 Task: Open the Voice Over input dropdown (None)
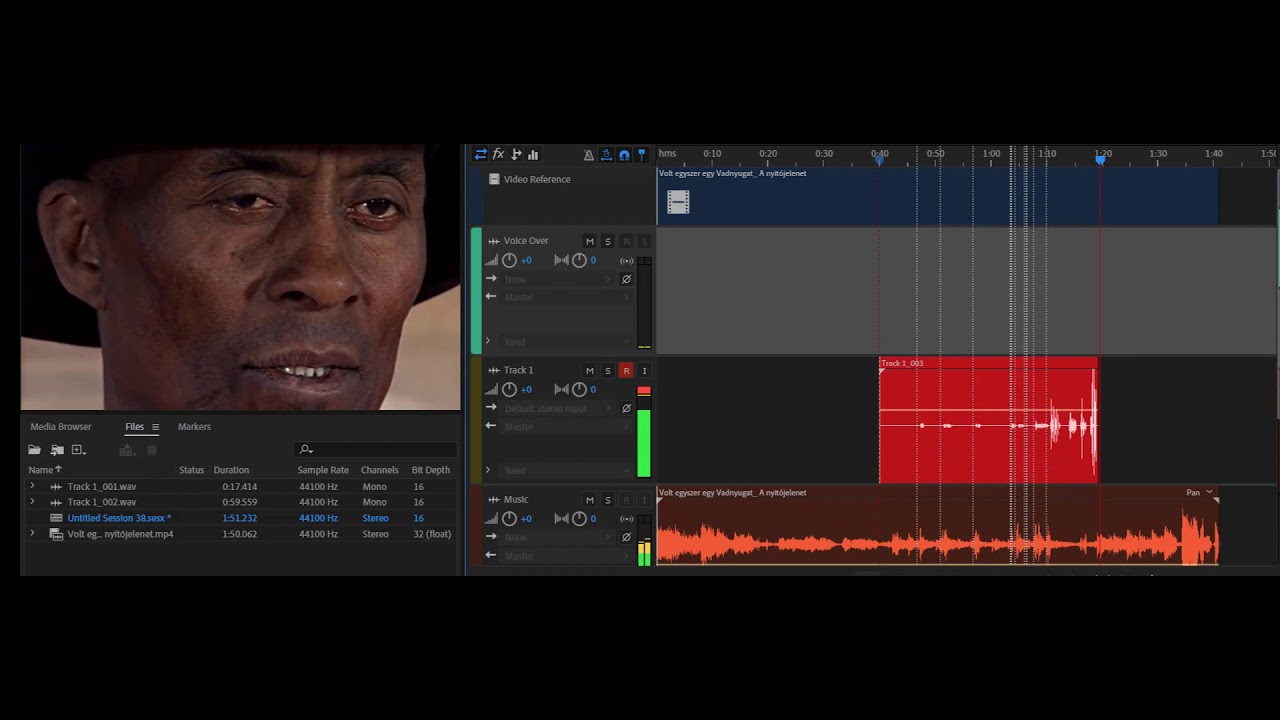(558, 279)
